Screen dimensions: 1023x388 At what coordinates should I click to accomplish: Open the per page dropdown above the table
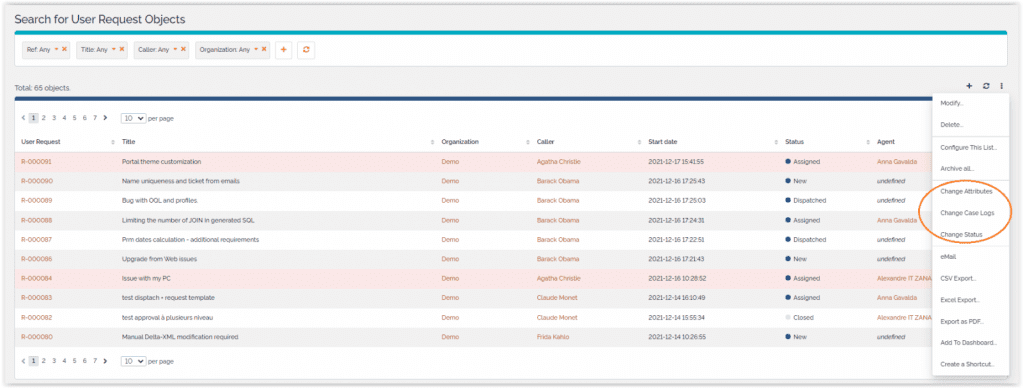click(133, 119)
